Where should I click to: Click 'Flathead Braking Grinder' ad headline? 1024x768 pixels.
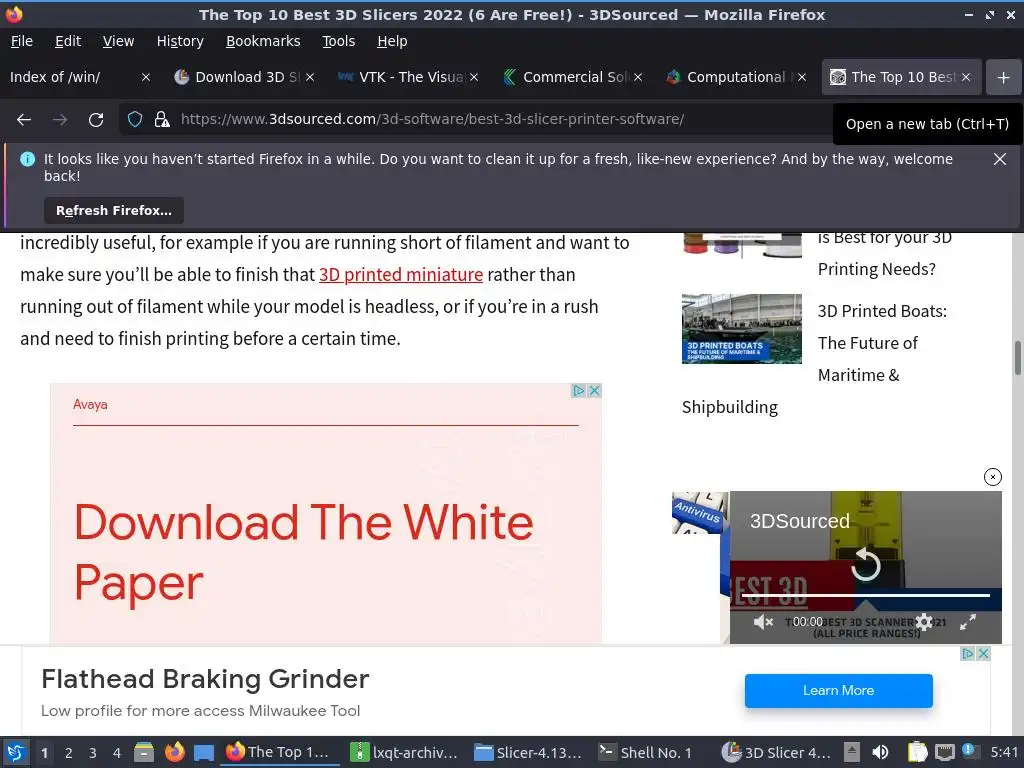click(205, 679)
